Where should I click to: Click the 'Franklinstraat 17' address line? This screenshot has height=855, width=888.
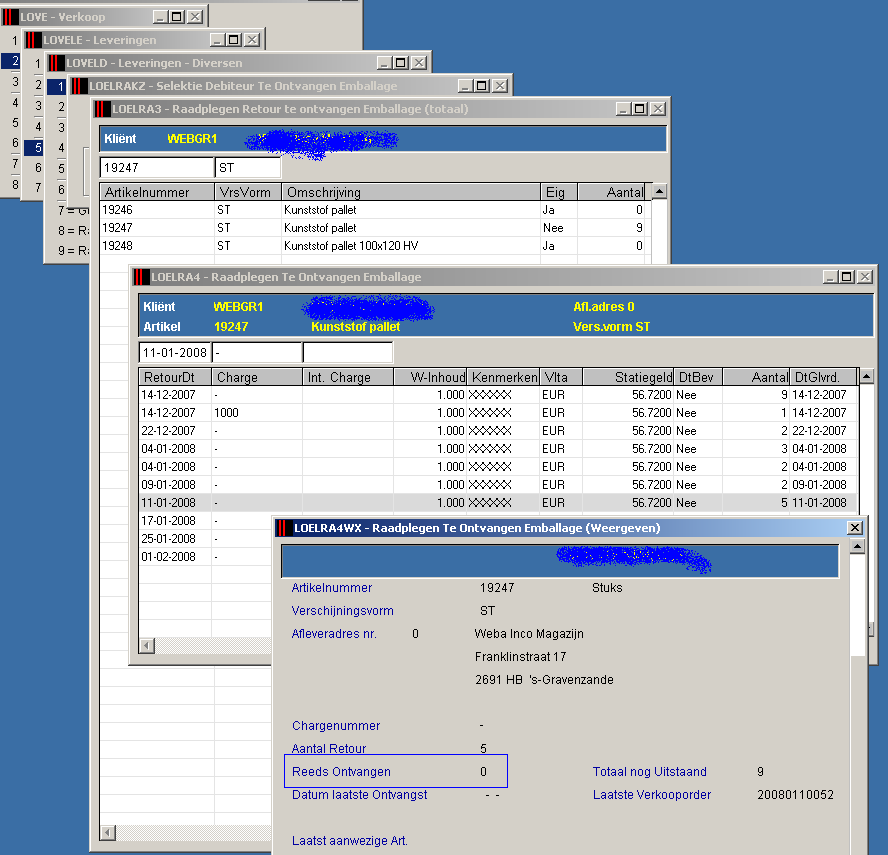click(520, 657)
